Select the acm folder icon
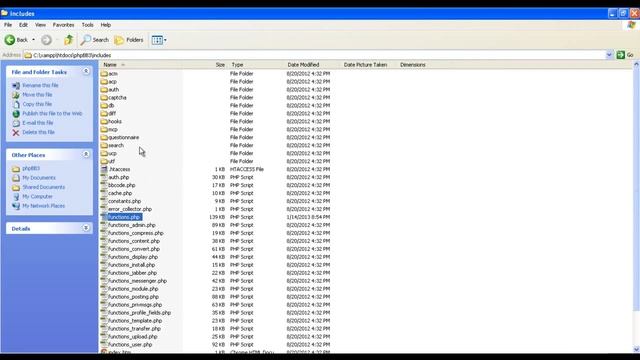 click(x=104, y=73)
